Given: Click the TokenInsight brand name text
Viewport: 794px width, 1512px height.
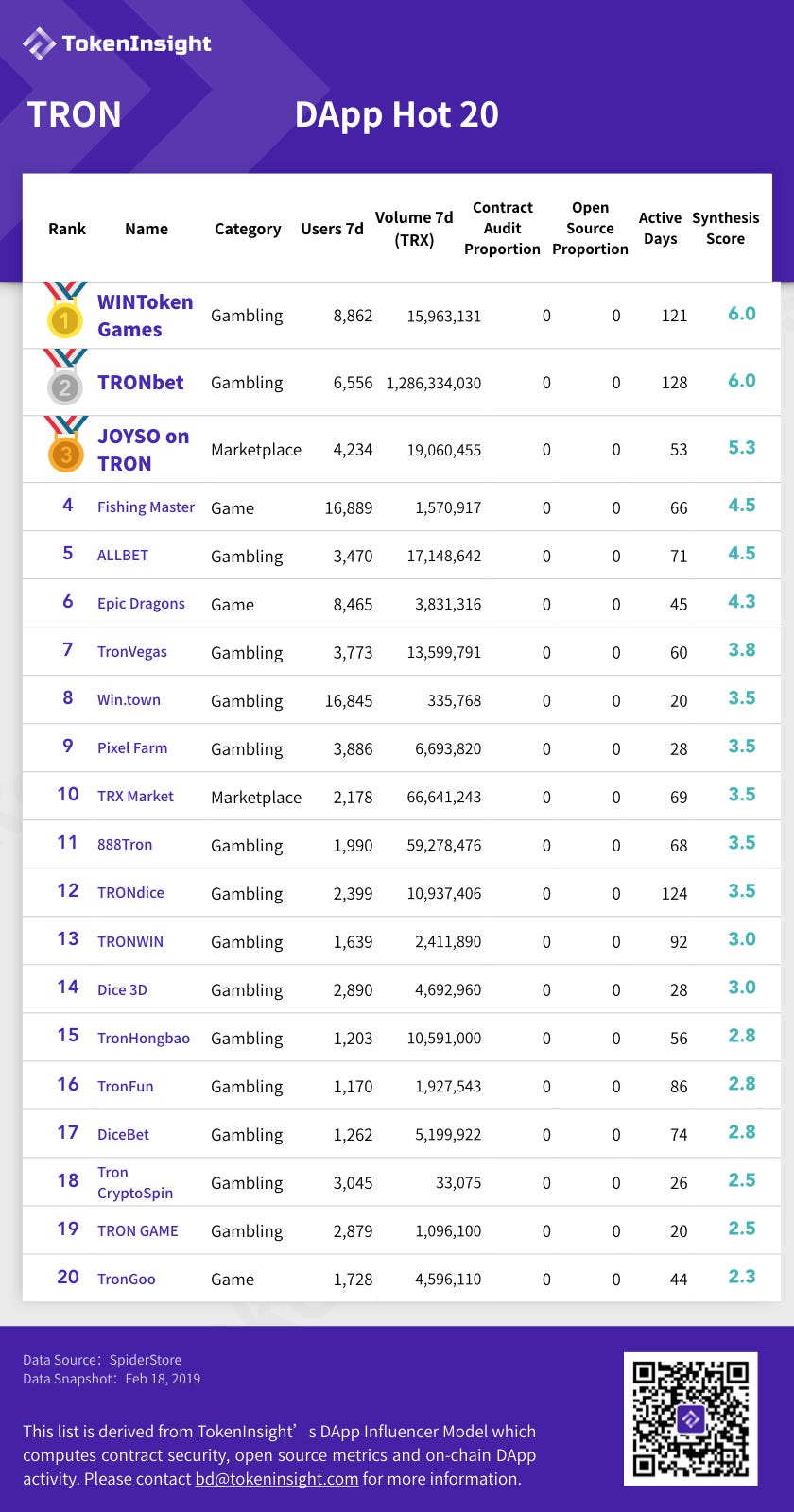Looking at the screenshot, I should pos(136,43).
